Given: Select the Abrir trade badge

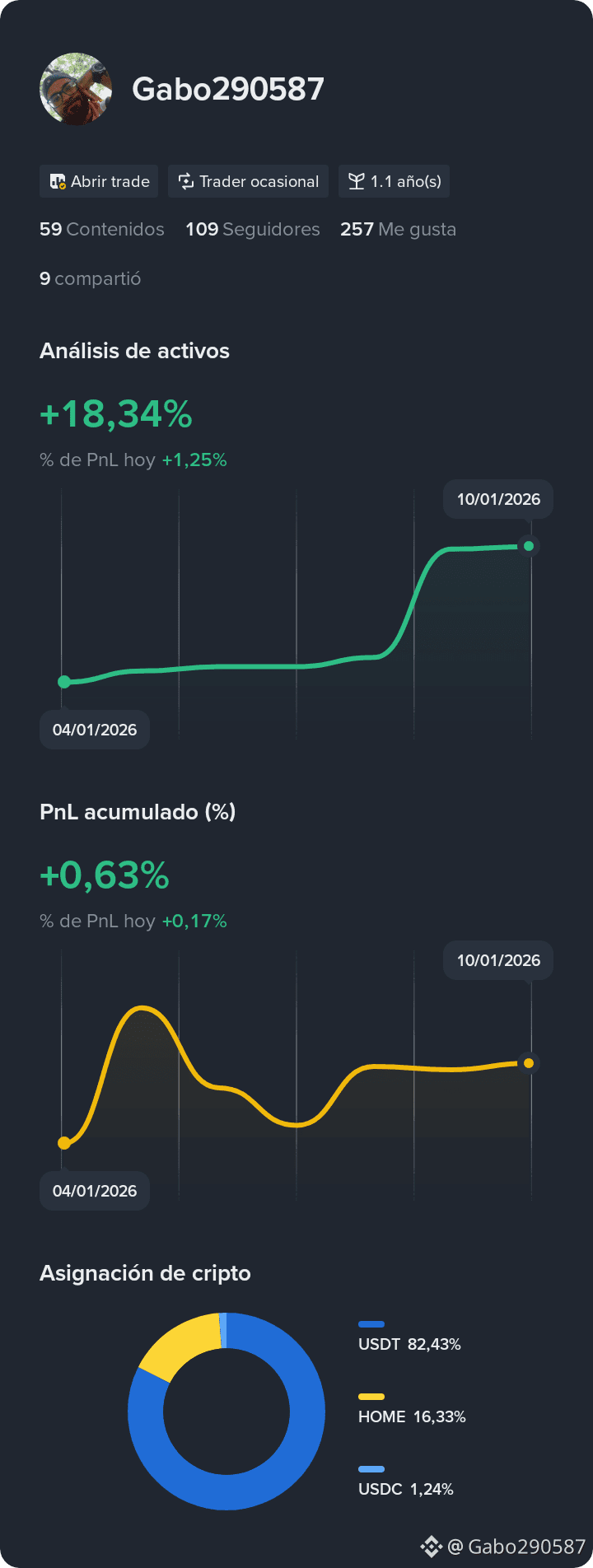Looking at the screenshot, I should [99, 181].
